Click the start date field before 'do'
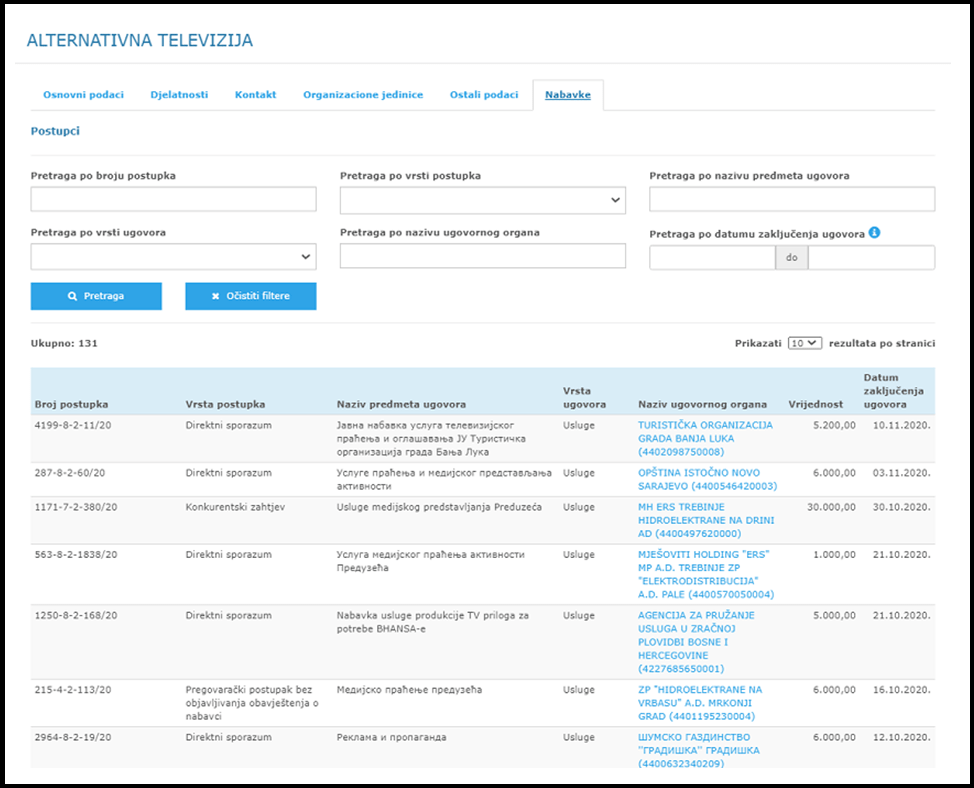The image size is (974, 788). click(712, 258)
